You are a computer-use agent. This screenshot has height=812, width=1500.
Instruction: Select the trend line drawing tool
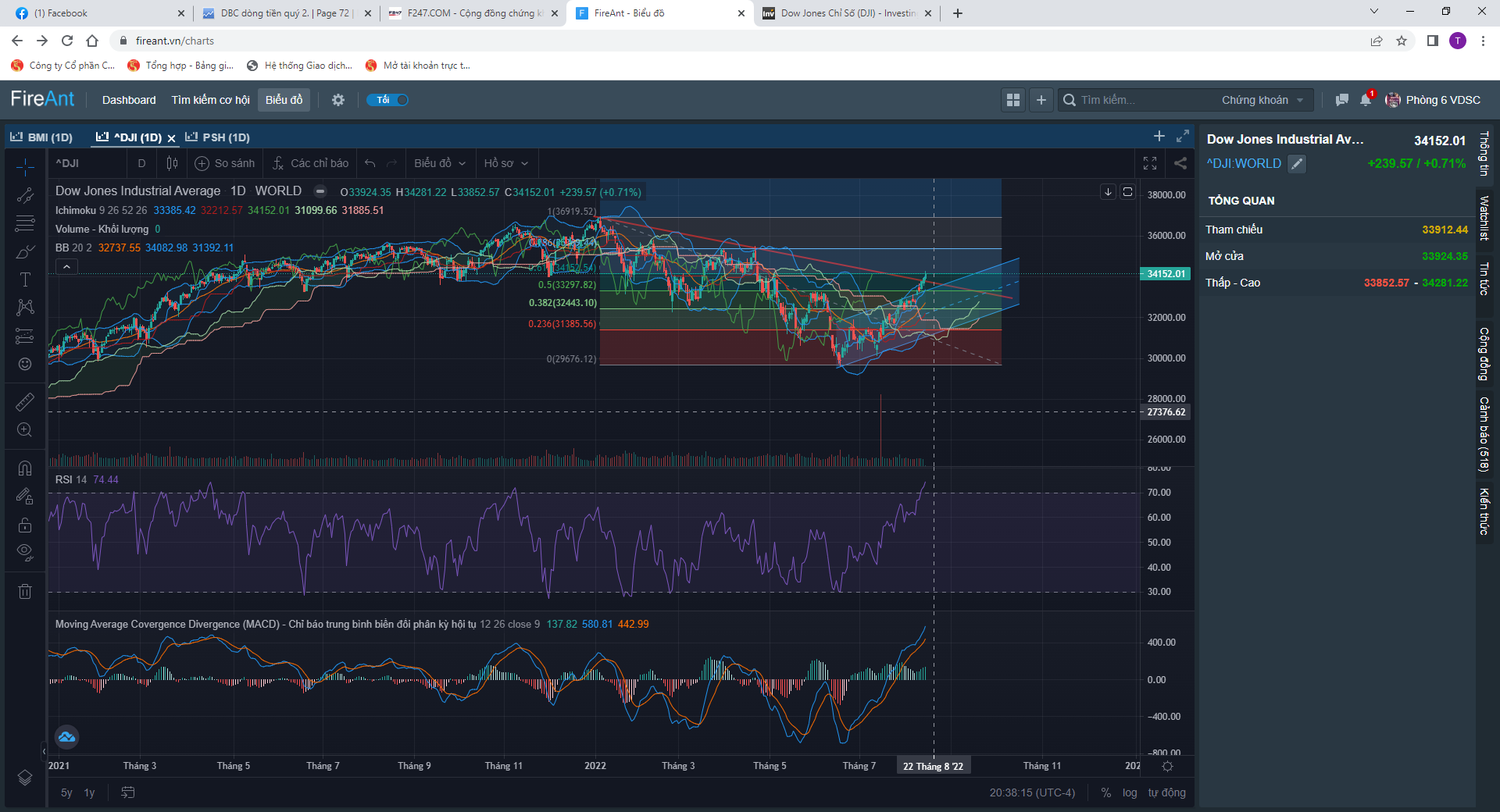pos(25,195)
